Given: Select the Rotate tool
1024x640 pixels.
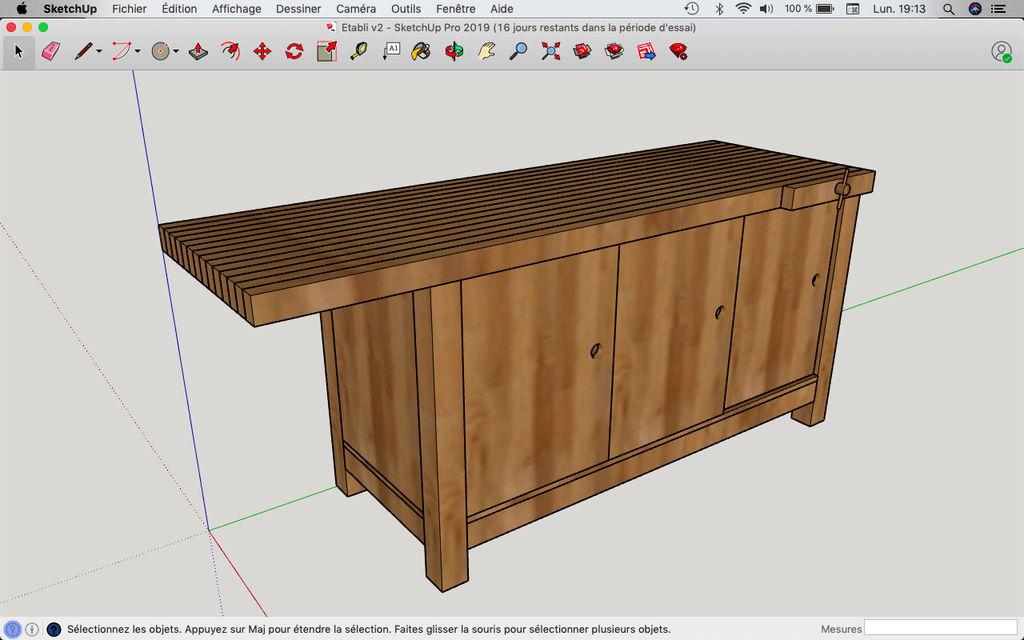Looking at the screenshot, I should pos(294,51).
